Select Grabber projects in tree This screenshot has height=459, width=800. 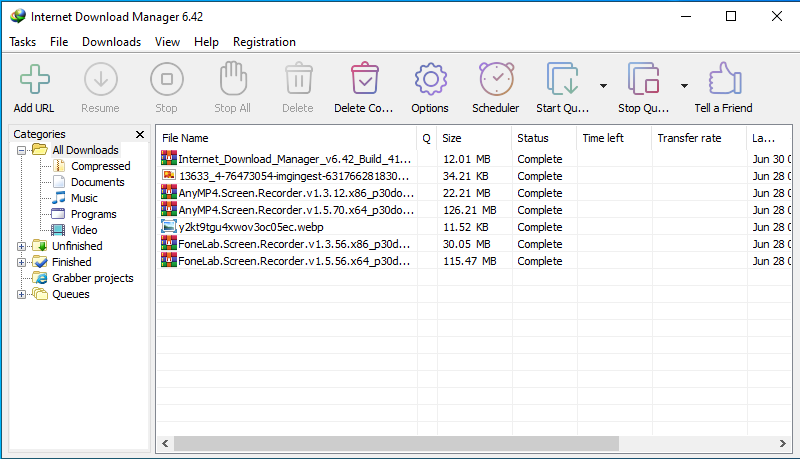pyautogui.click(x=92, y=278)
